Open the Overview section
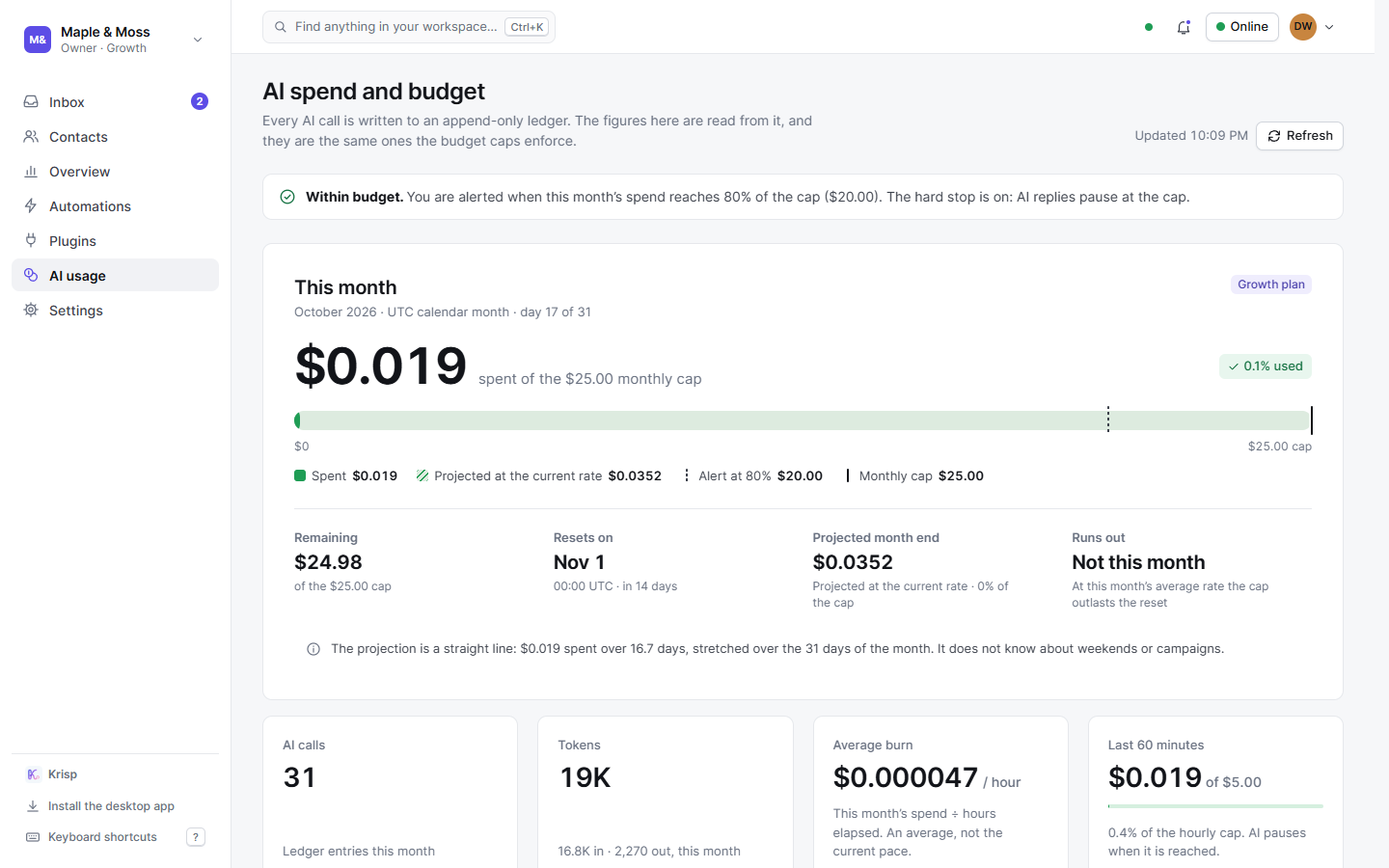Image resolution: width=1389 pixels, height=868 pixels. [115, 171]
